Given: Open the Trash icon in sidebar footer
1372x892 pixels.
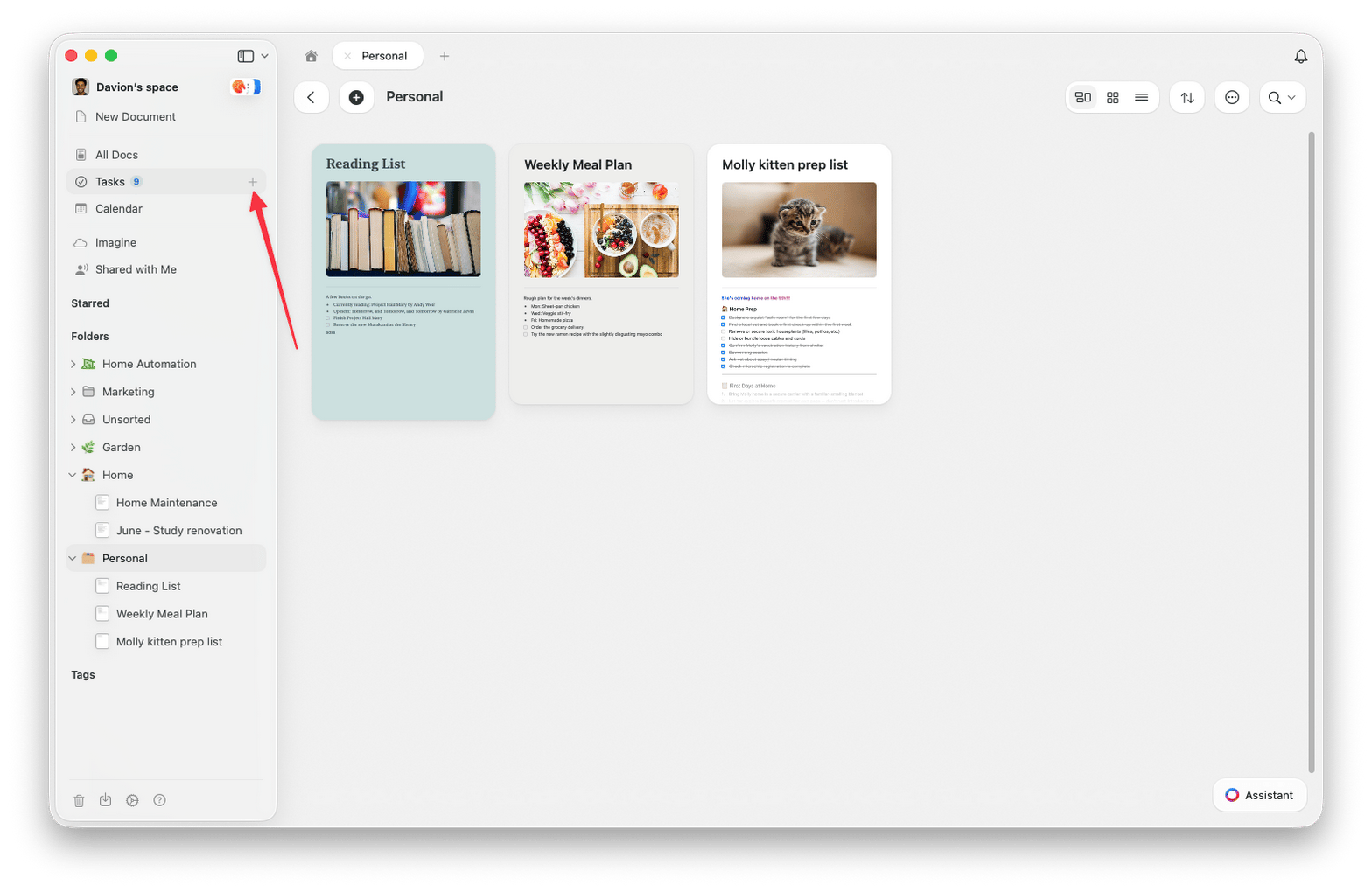Looking at the screenshot, I should pyautogui.click(x=79, y=800).
